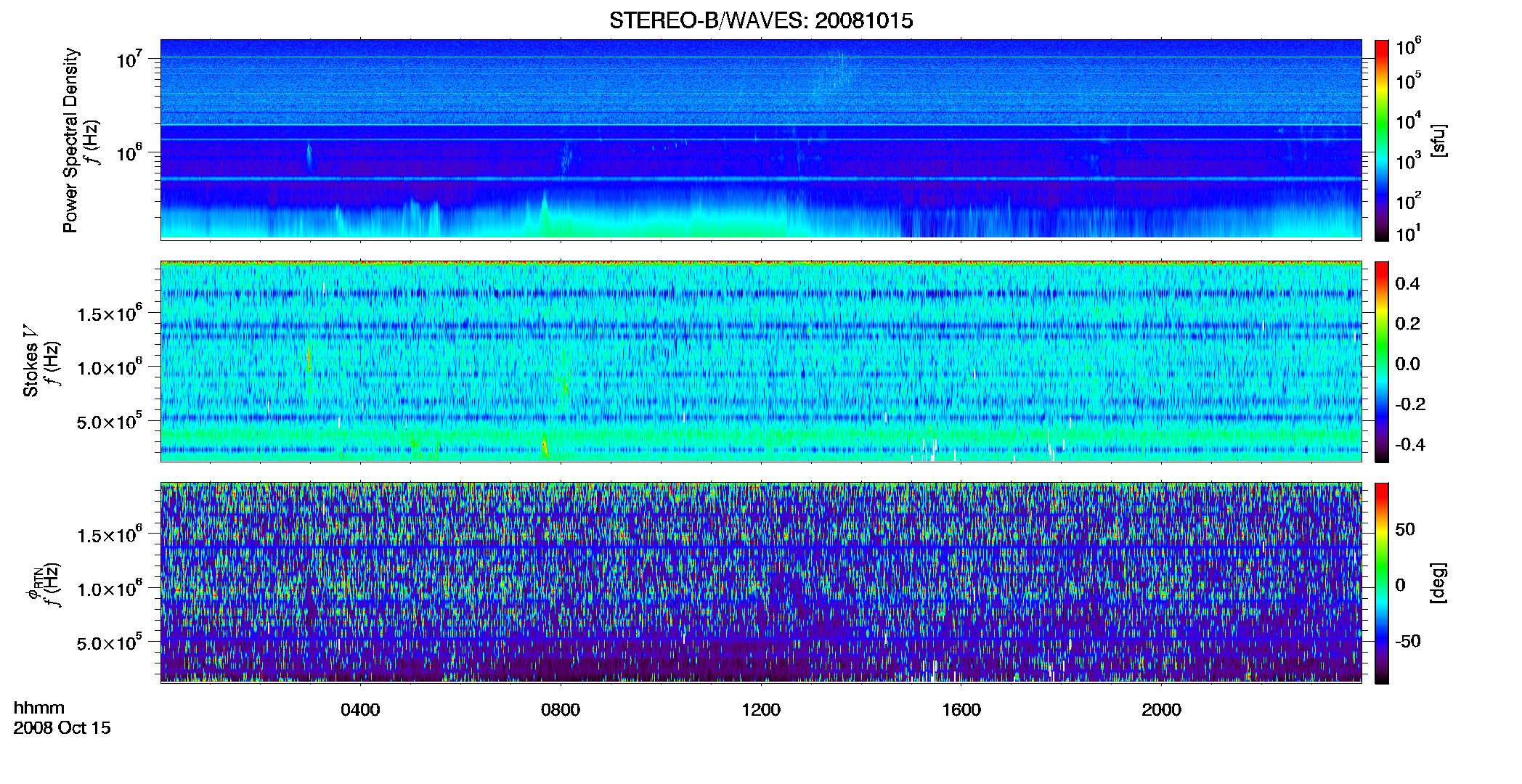Select the 2008 Oct 15 date label
The height and width of the screenshot is (784, 1522).
tap(62, 727)
